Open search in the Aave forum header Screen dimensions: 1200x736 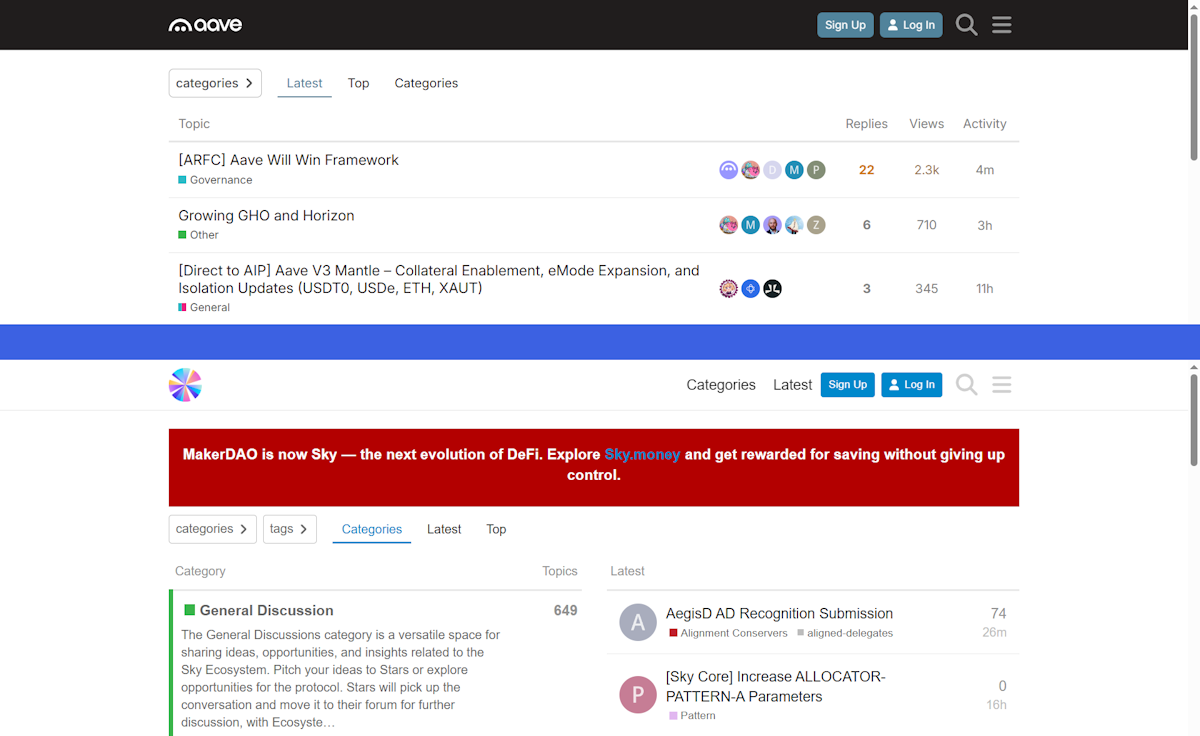966,25
